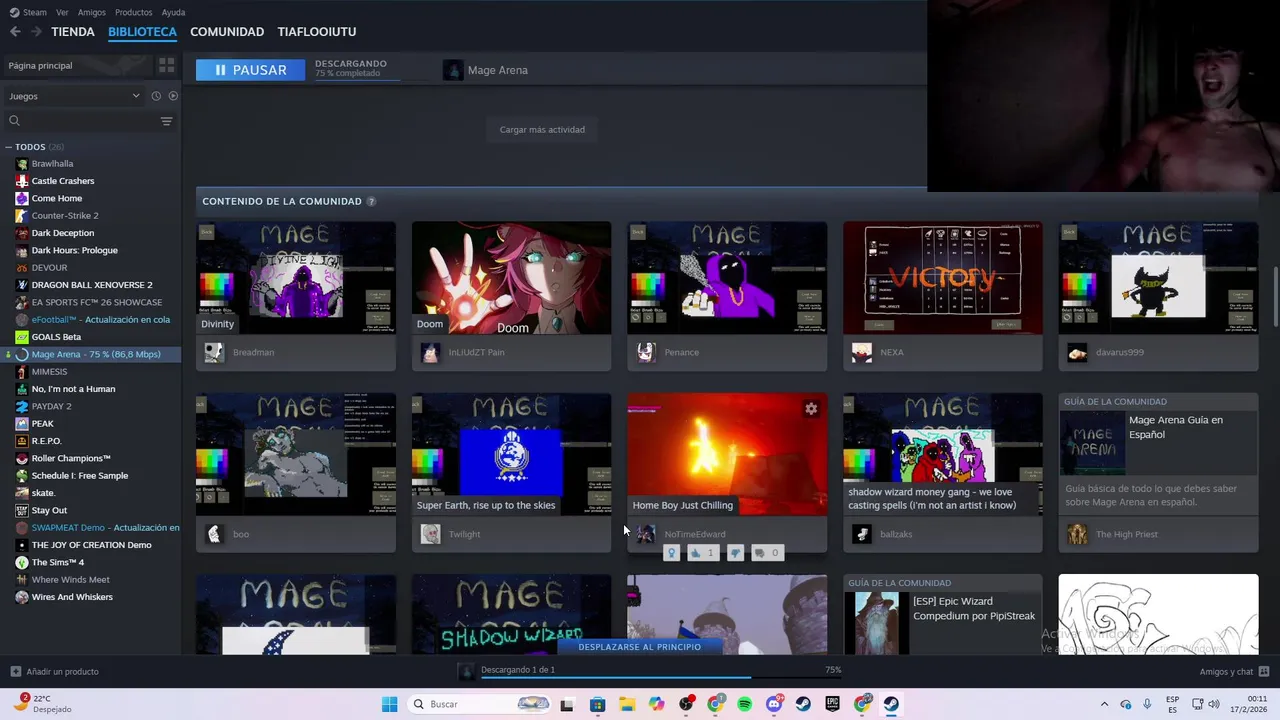The height and width of the screenshot is (720, 1280).
Task: Go back with the left arrow
Action: point(15,32)
